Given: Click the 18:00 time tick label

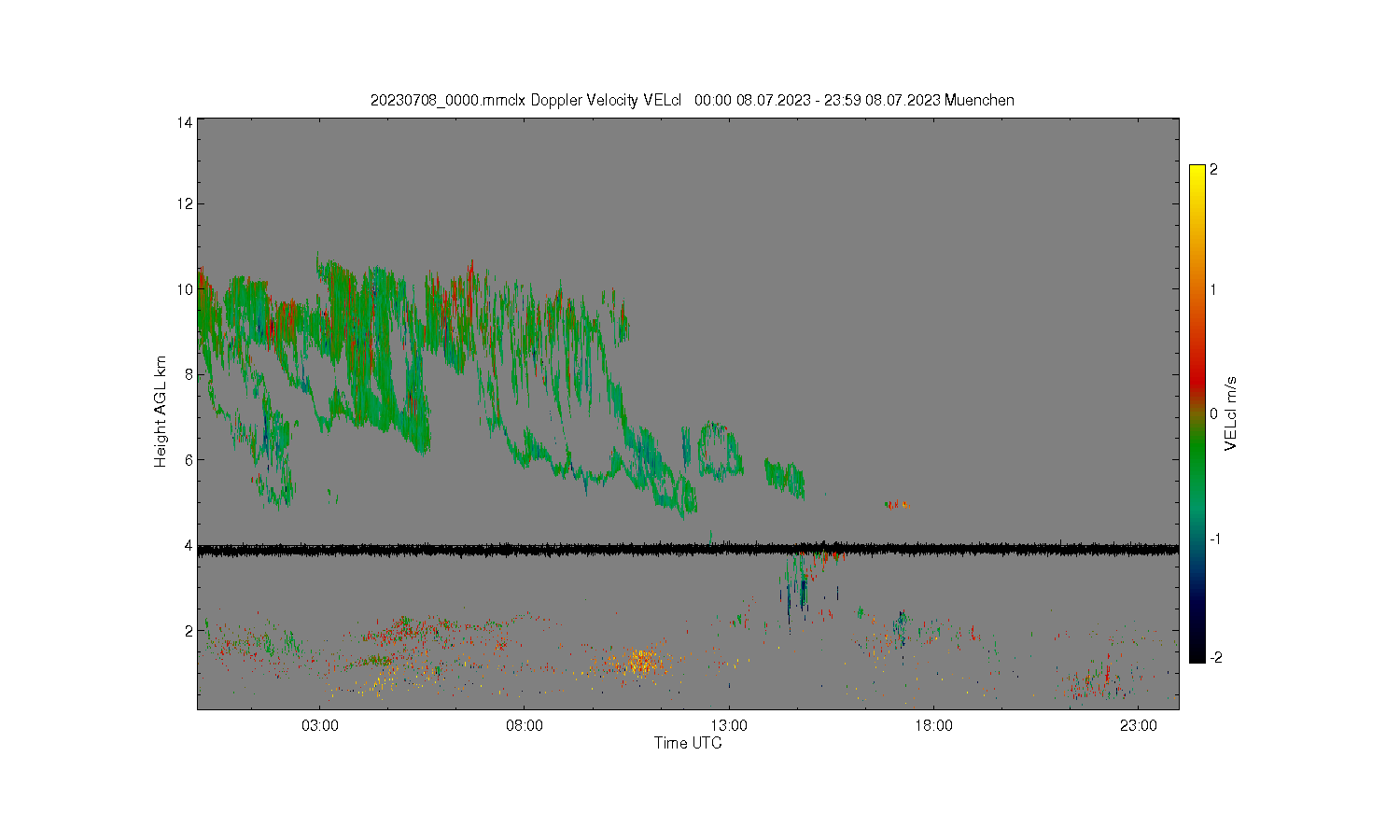Looking at the screenshot, I should [x=933, y=726].
